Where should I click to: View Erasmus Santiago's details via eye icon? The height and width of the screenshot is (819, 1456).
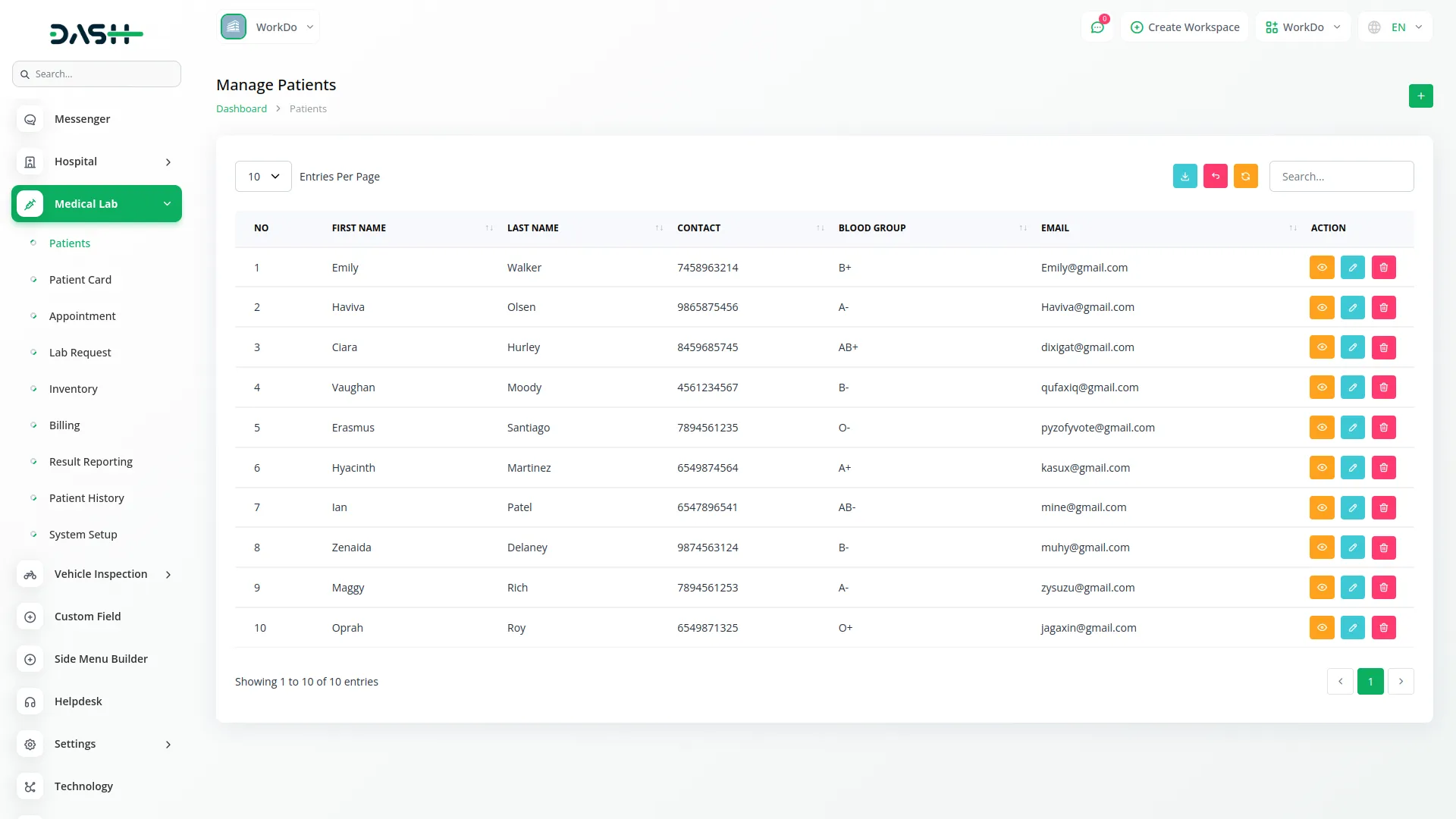point(1321,428)
